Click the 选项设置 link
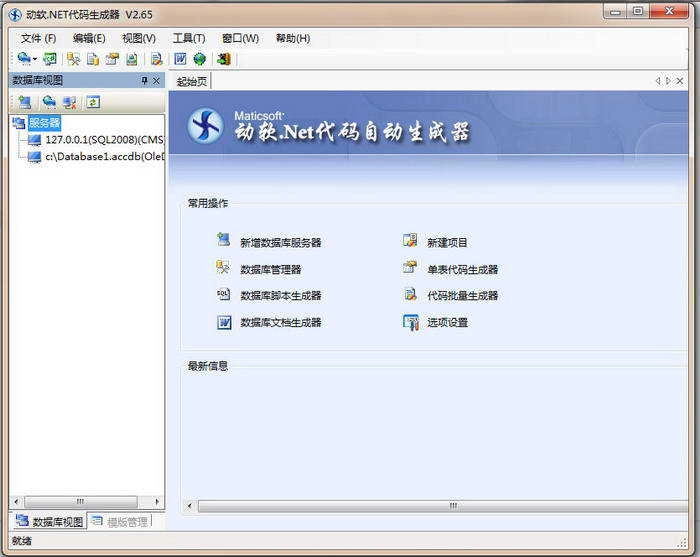Viewport: 700px width, 557px height. 447,322
